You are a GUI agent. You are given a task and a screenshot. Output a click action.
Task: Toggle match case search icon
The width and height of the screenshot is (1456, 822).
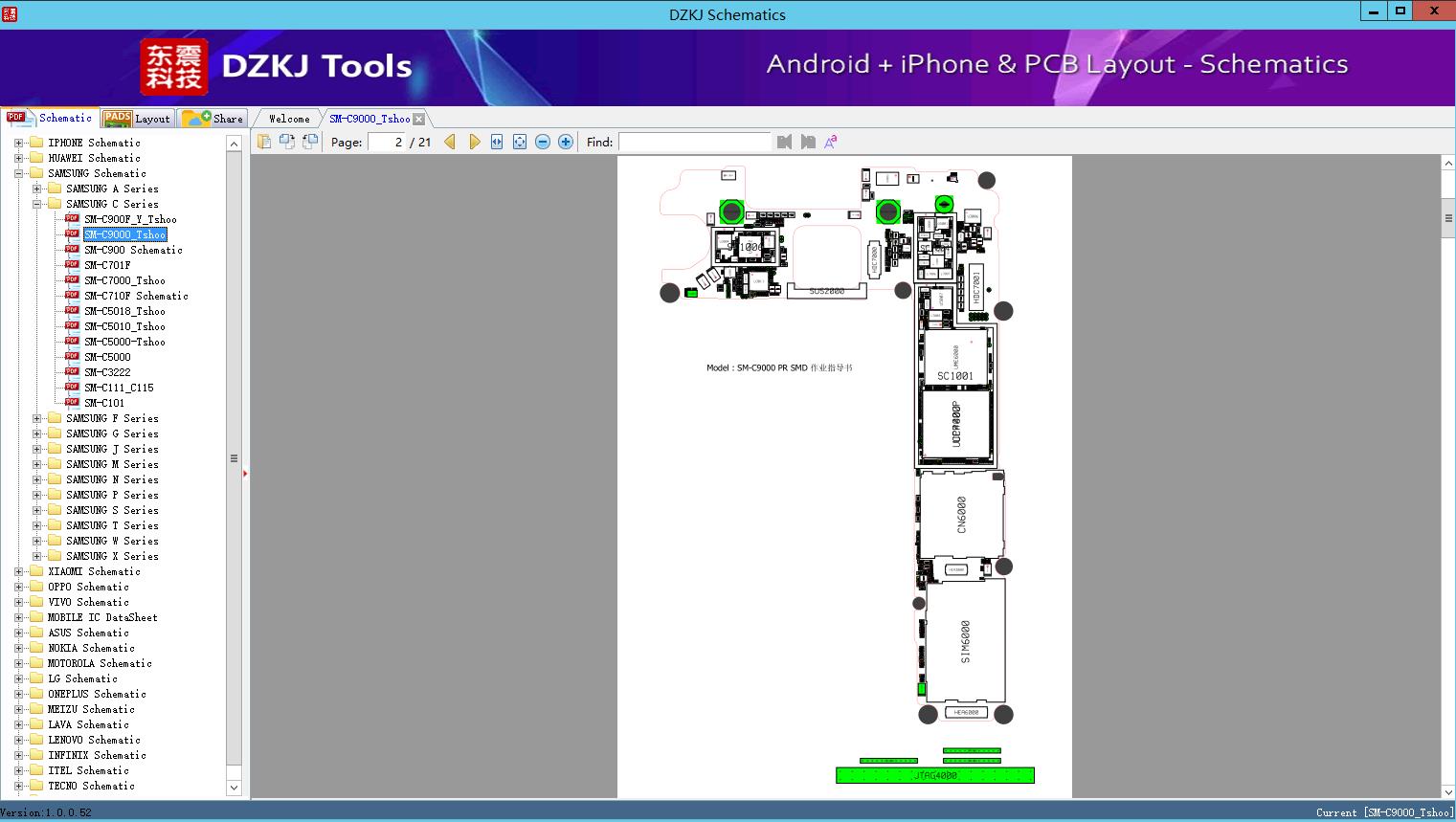pyautogui.click(x=831, y=142)
